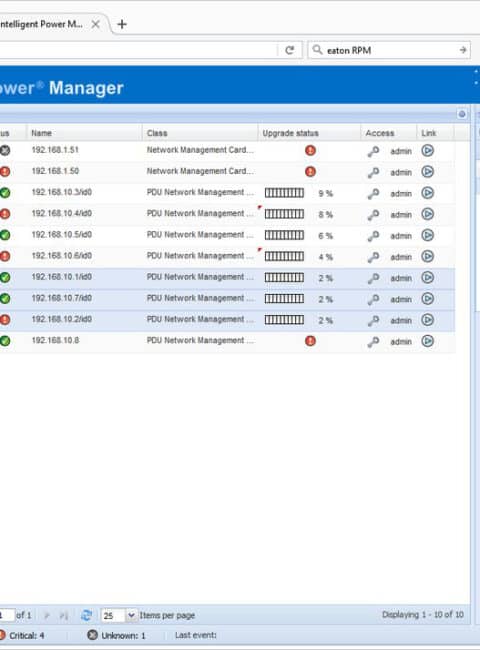Open link icon for 192.168.10.8

tap(427, 341)
